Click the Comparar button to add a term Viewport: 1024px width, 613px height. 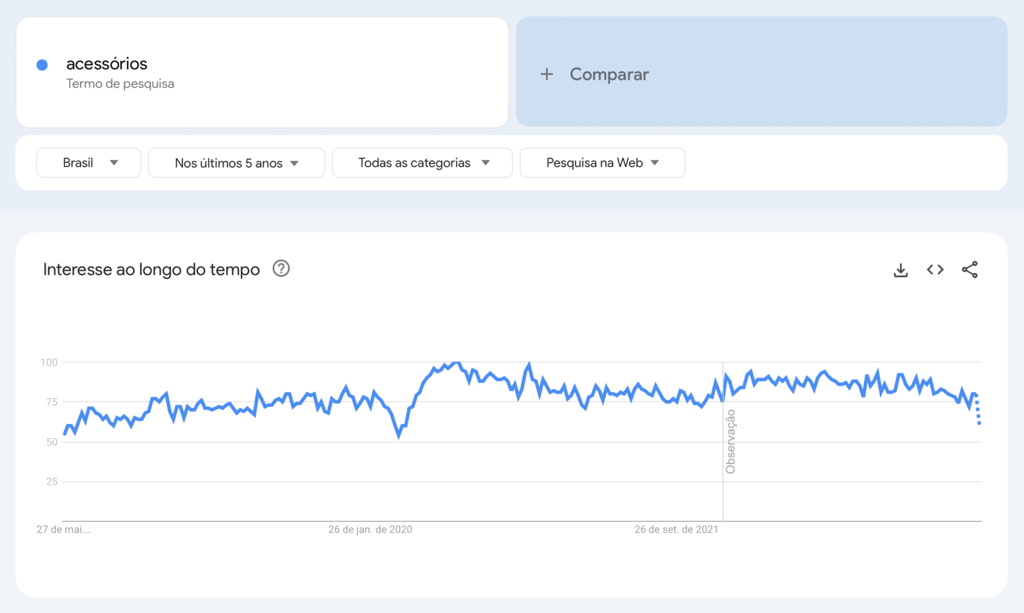pyautogui.click(x=610, y=74)
